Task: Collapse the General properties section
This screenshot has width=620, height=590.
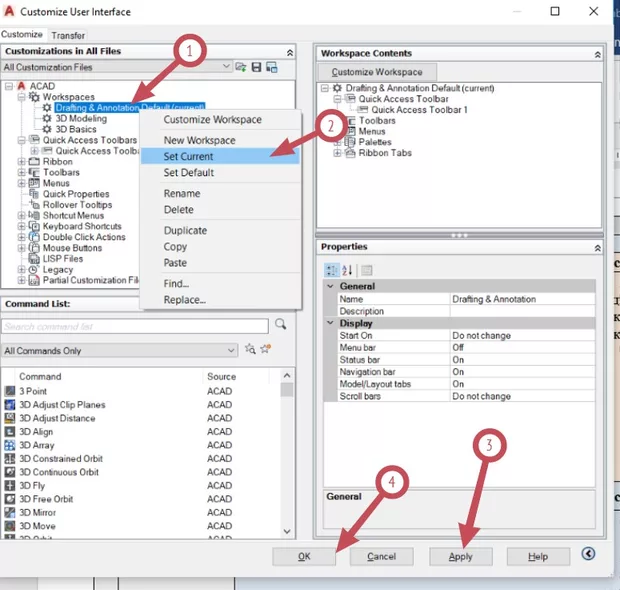Action: (x=330, y=286)
